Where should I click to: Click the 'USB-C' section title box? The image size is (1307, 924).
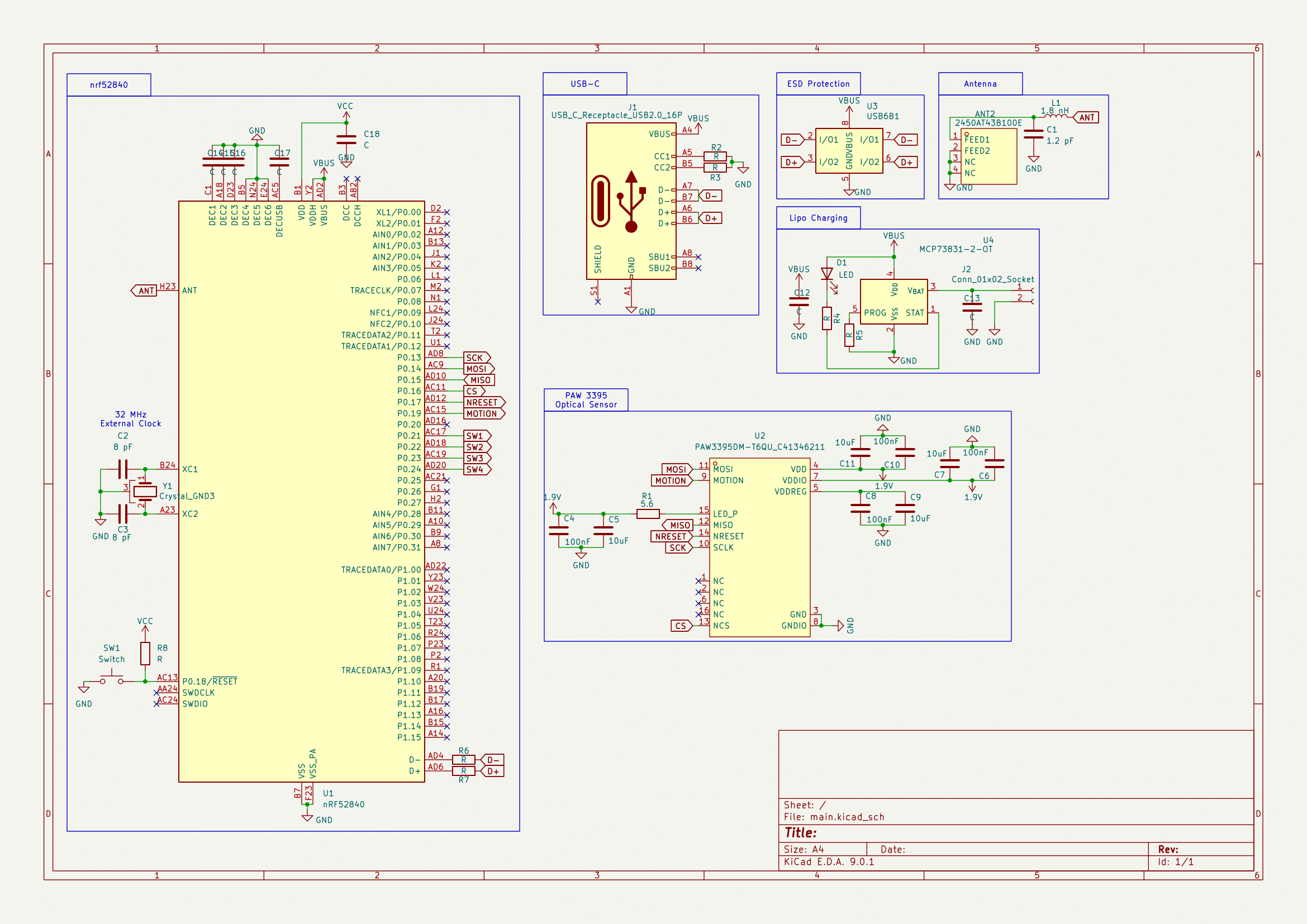(584, 84)
